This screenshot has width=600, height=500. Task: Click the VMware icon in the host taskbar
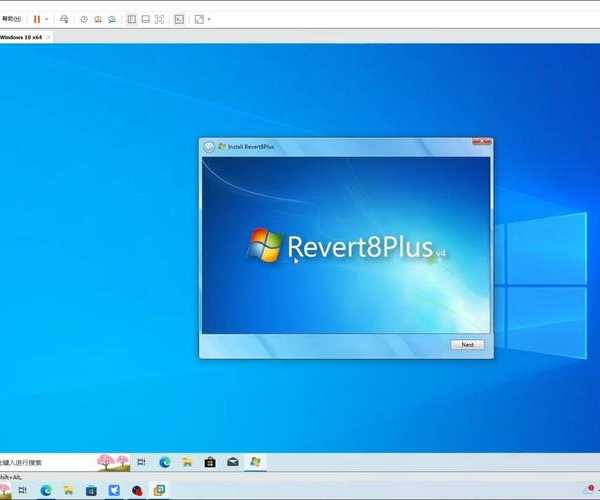coord(158,490)
